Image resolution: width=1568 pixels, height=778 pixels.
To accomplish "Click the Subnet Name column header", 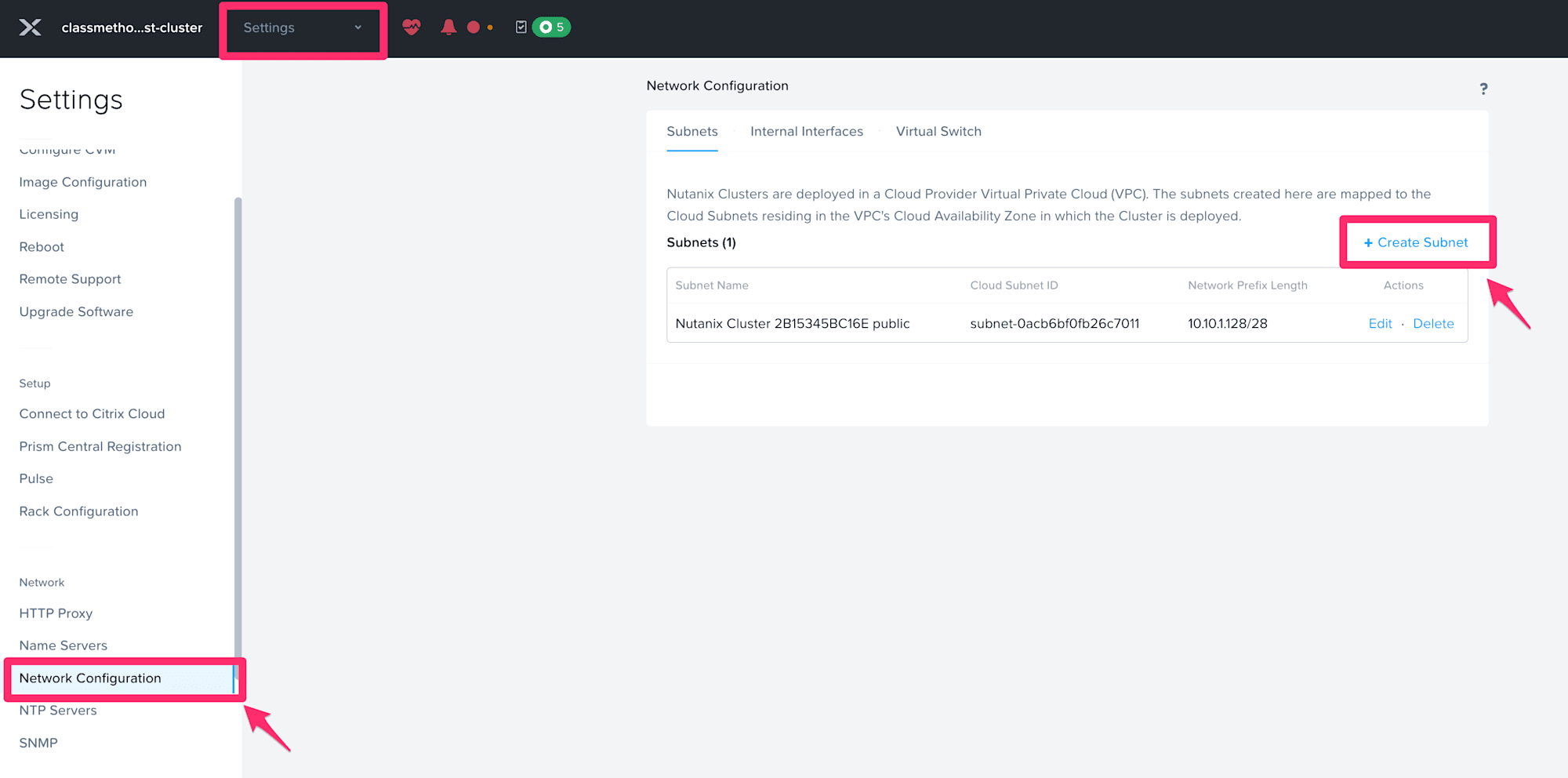I will coord(712,285).
